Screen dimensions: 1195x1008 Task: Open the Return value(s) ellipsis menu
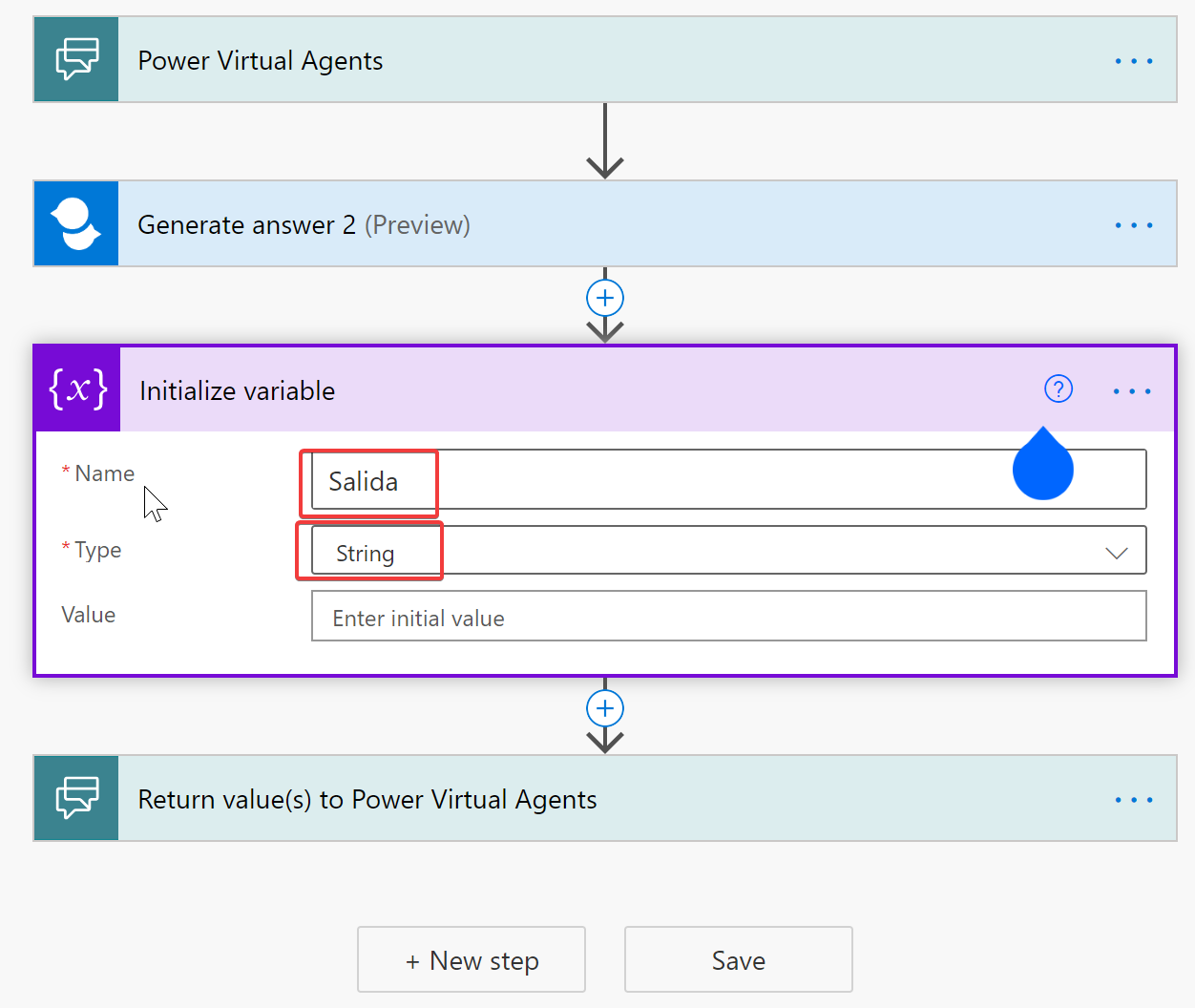pos(1133,800)
